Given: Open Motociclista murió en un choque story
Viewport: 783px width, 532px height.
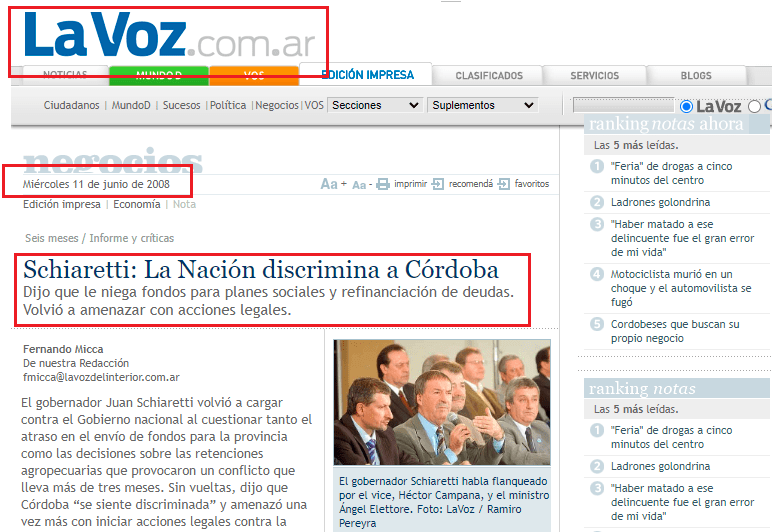Looking at the screenshot, I should click(681, 288).
